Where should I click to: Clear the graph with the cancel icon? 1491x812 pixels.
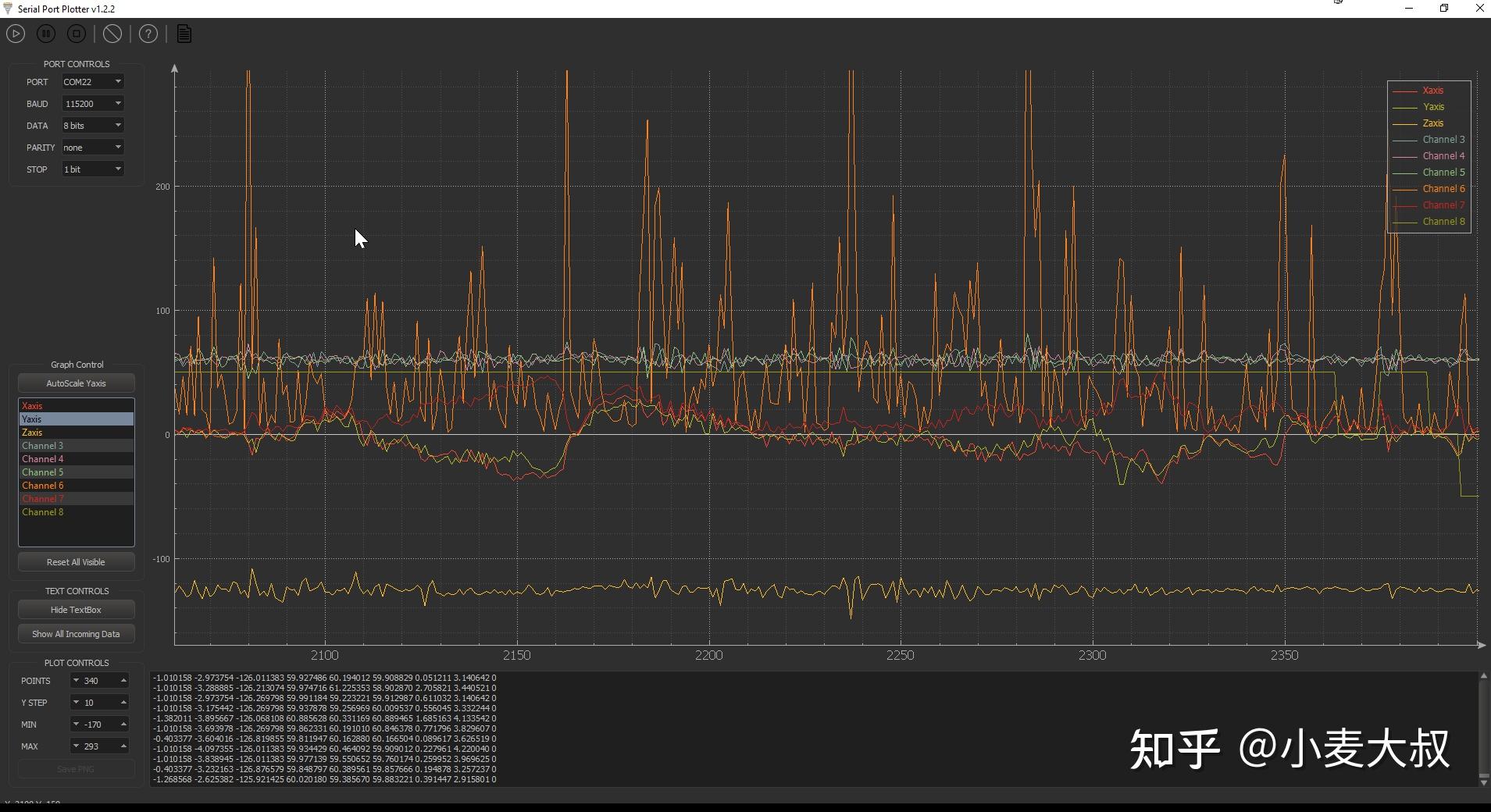click(112, 34)
